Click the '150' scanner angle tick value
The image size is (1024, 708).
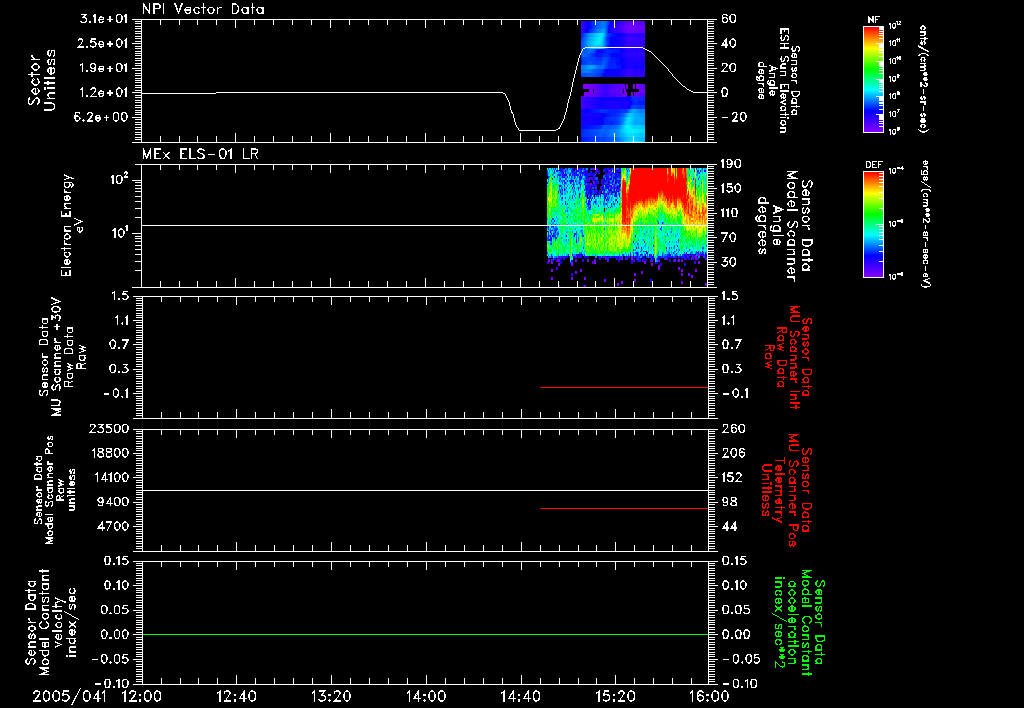[731, 188]
